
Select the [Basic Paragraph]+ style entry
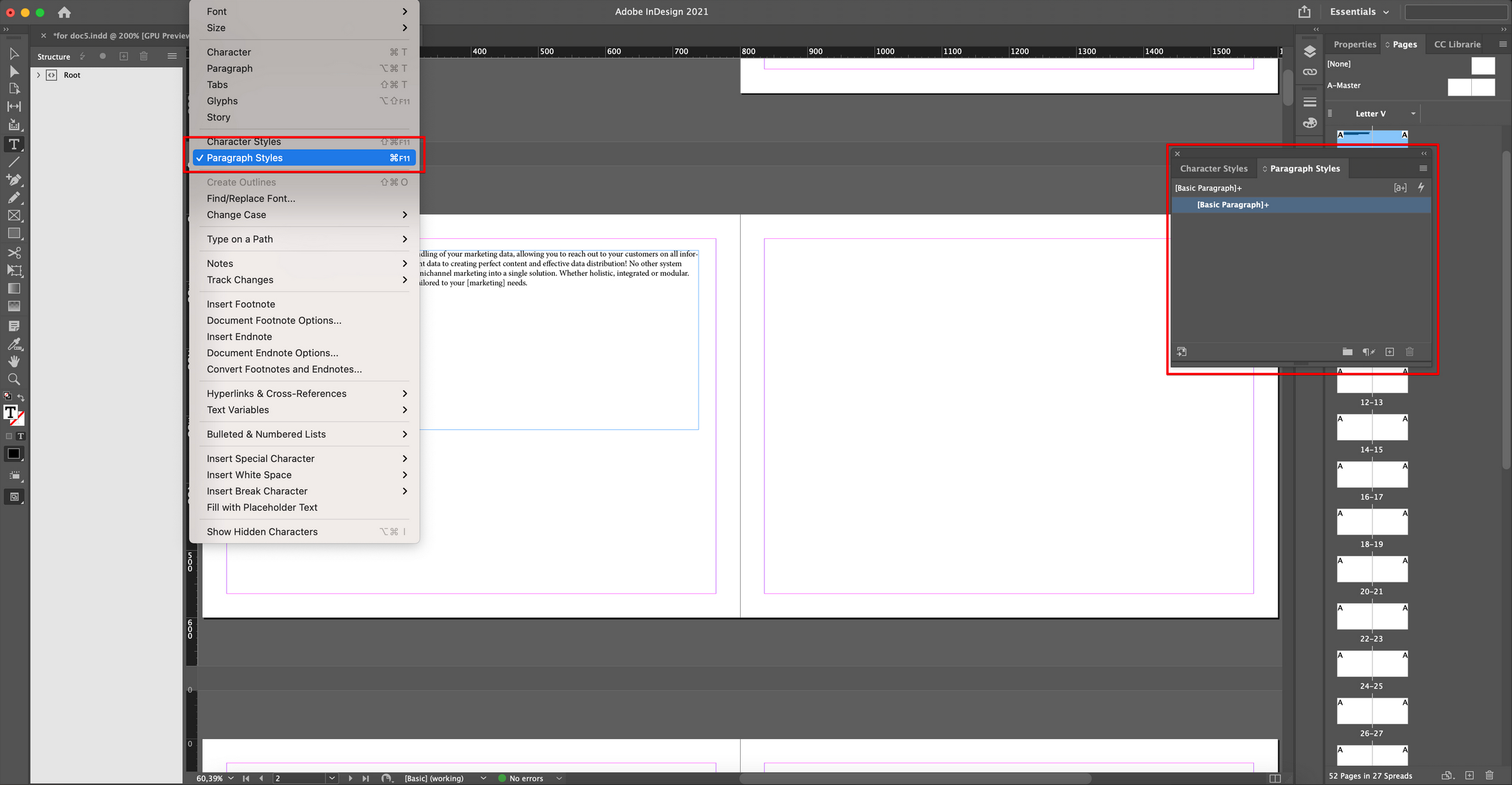1232,205
